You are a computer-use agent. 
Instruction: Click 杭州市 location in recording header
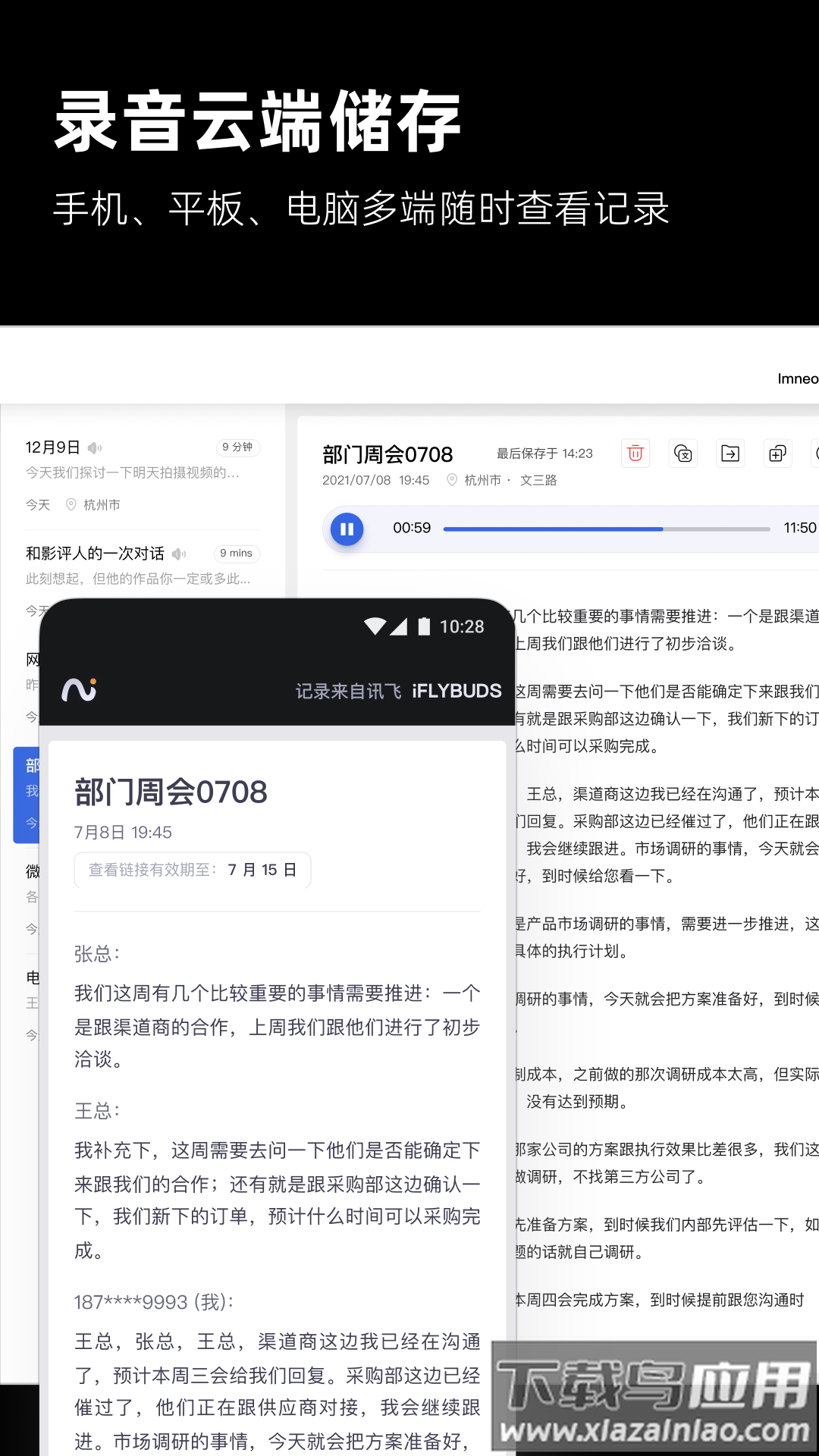[x=482, y=480]
